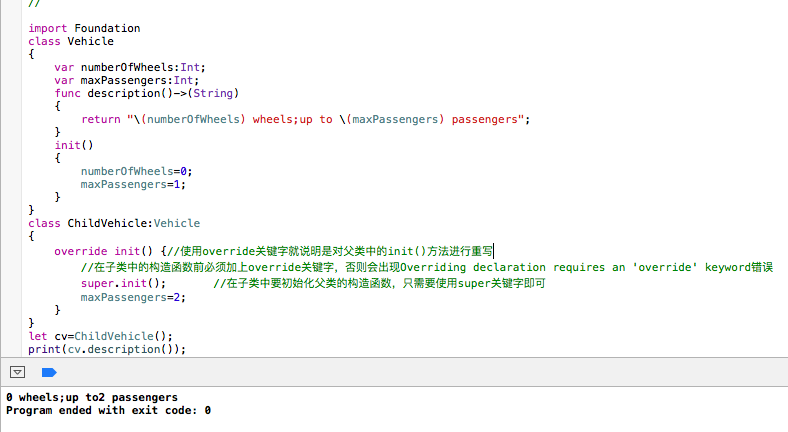This screenshot has width=788, height=432.
Task: Click 'maxPassengers=2;' assignment line
Action: click(x=133, y=297)
